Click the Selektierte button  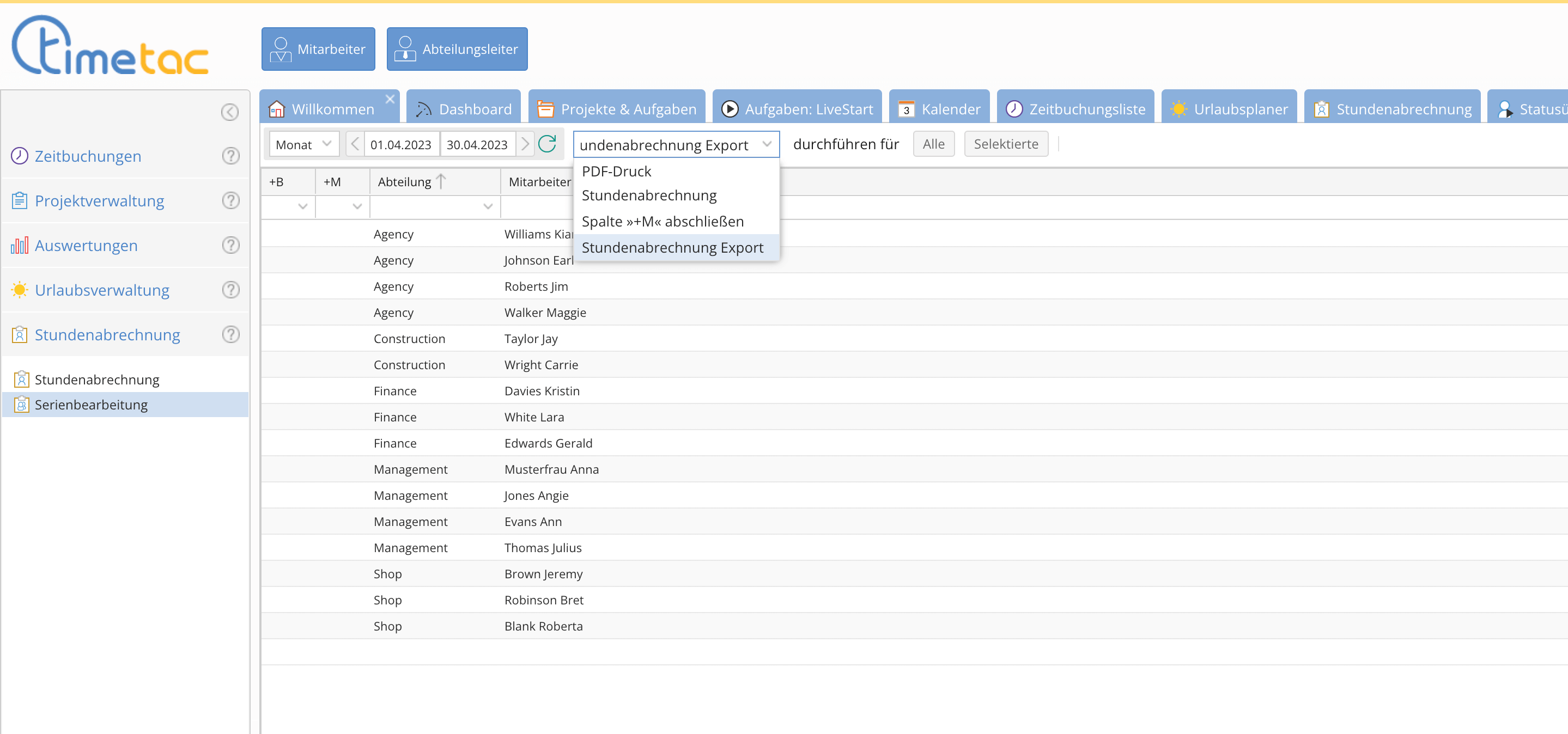coord(1006,144)
